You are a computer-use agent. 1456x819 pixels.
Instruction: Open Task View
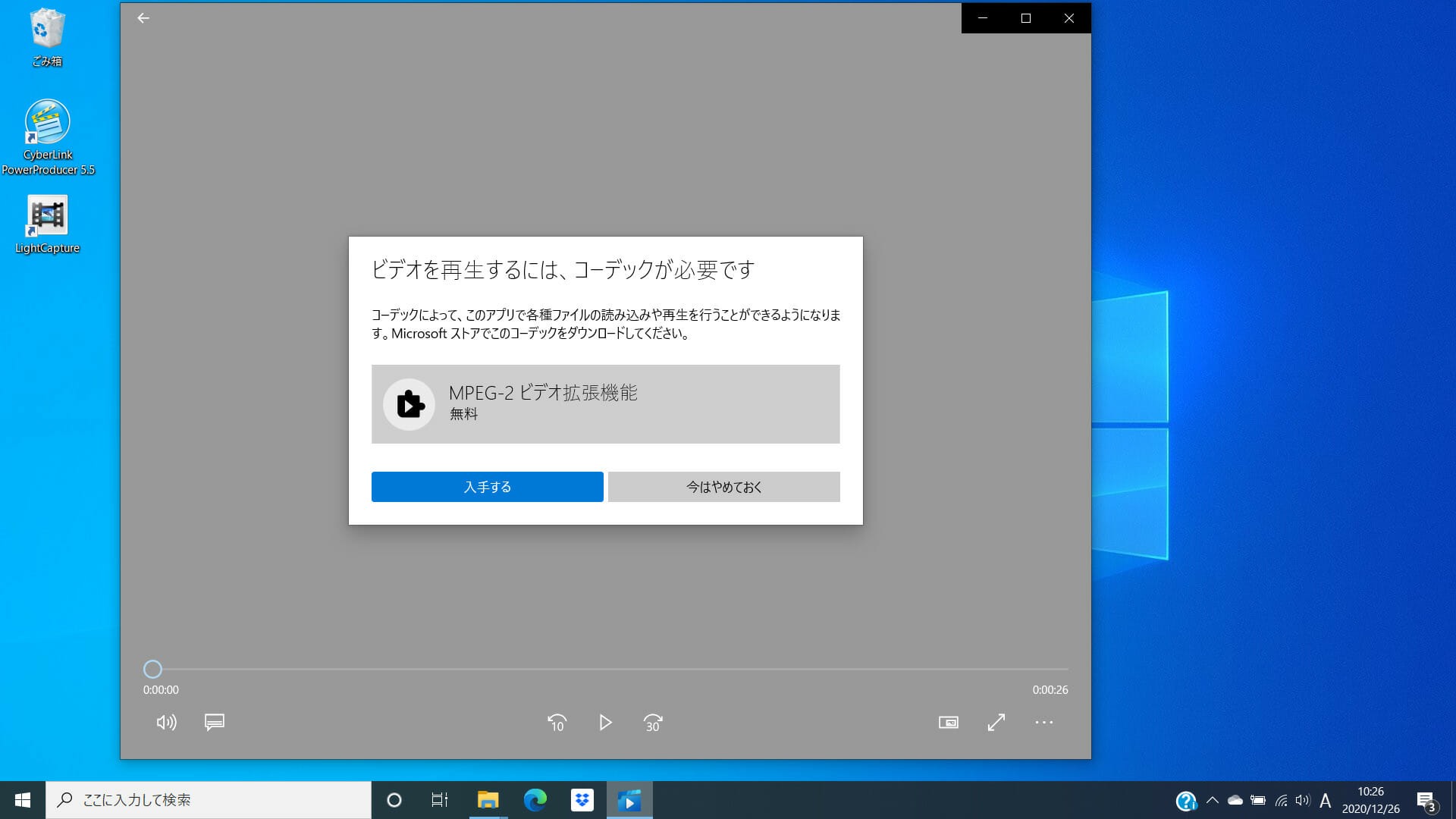[440, 800]
